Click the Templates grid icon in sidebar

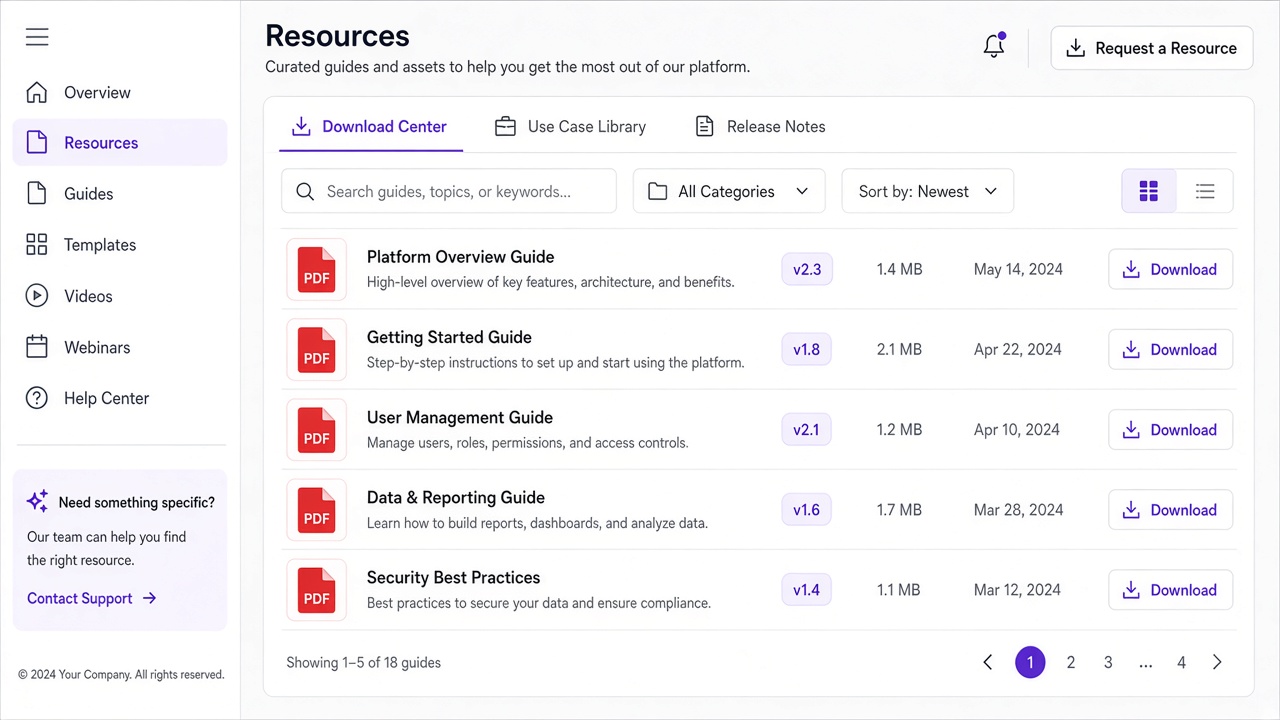[x=37, y=244]
